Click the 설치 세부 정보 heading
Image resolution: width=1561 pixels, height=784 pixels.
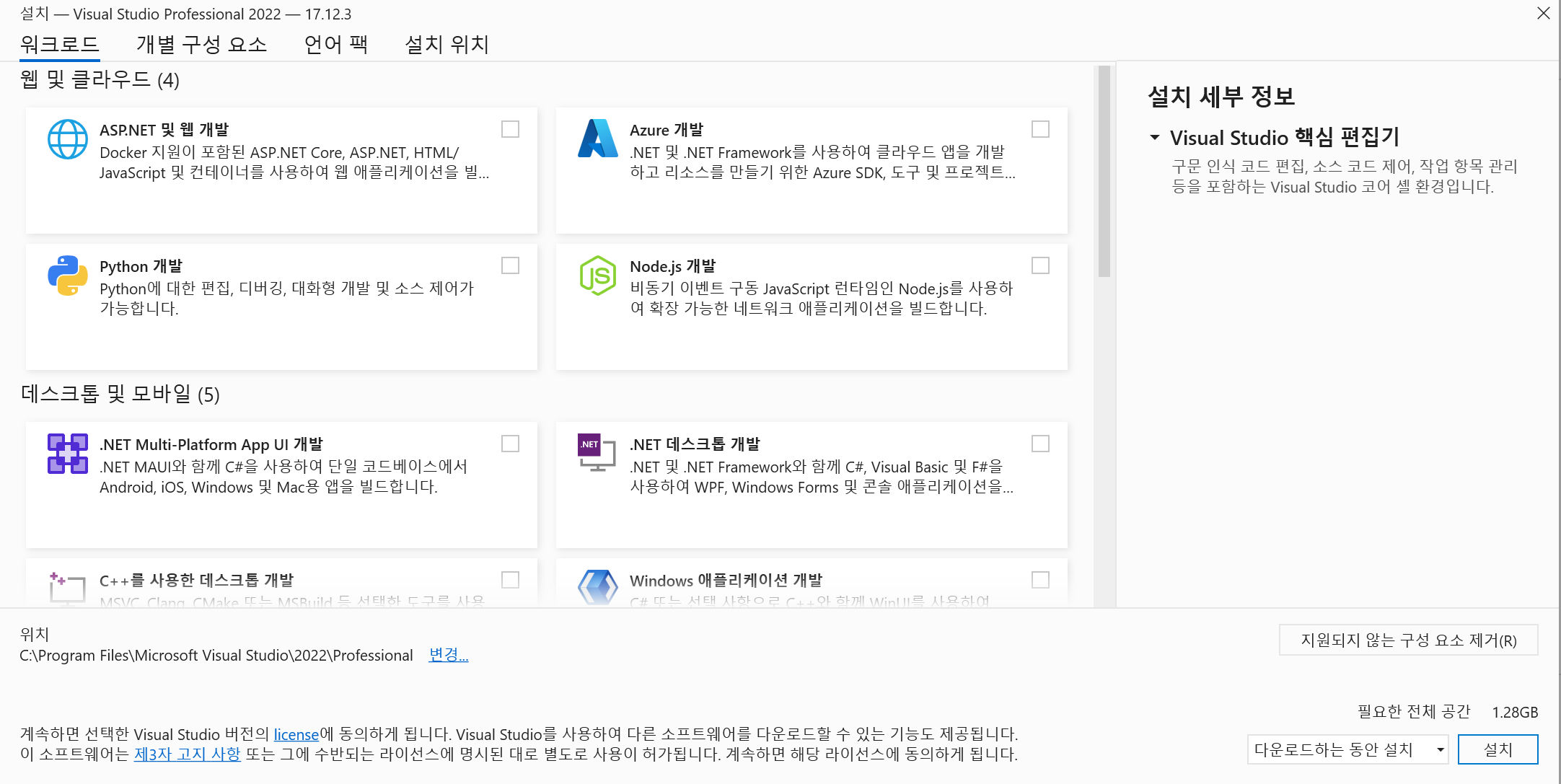(x=1222, y=97)
